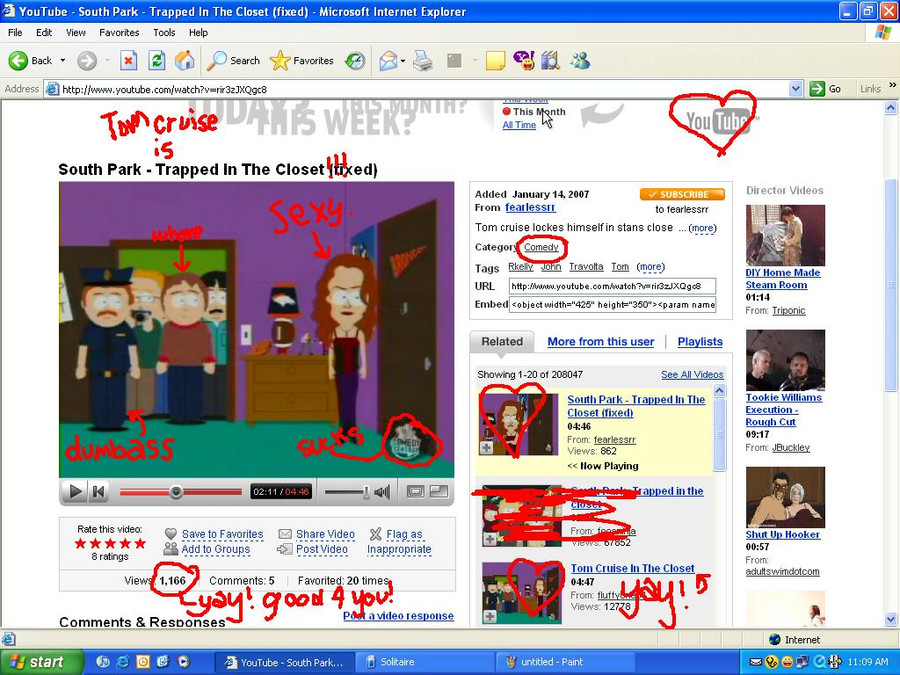Click the video page URL text field
The width and height of the screenshot is (900, 675).
[612, 286]
